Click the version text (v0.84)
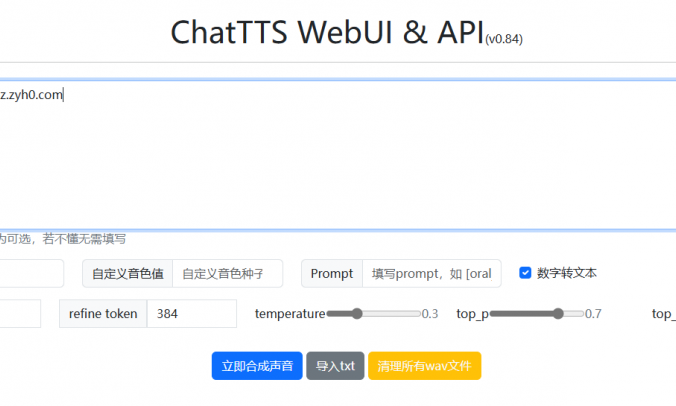Screen dimensions: 676x406 coord(504,39)
